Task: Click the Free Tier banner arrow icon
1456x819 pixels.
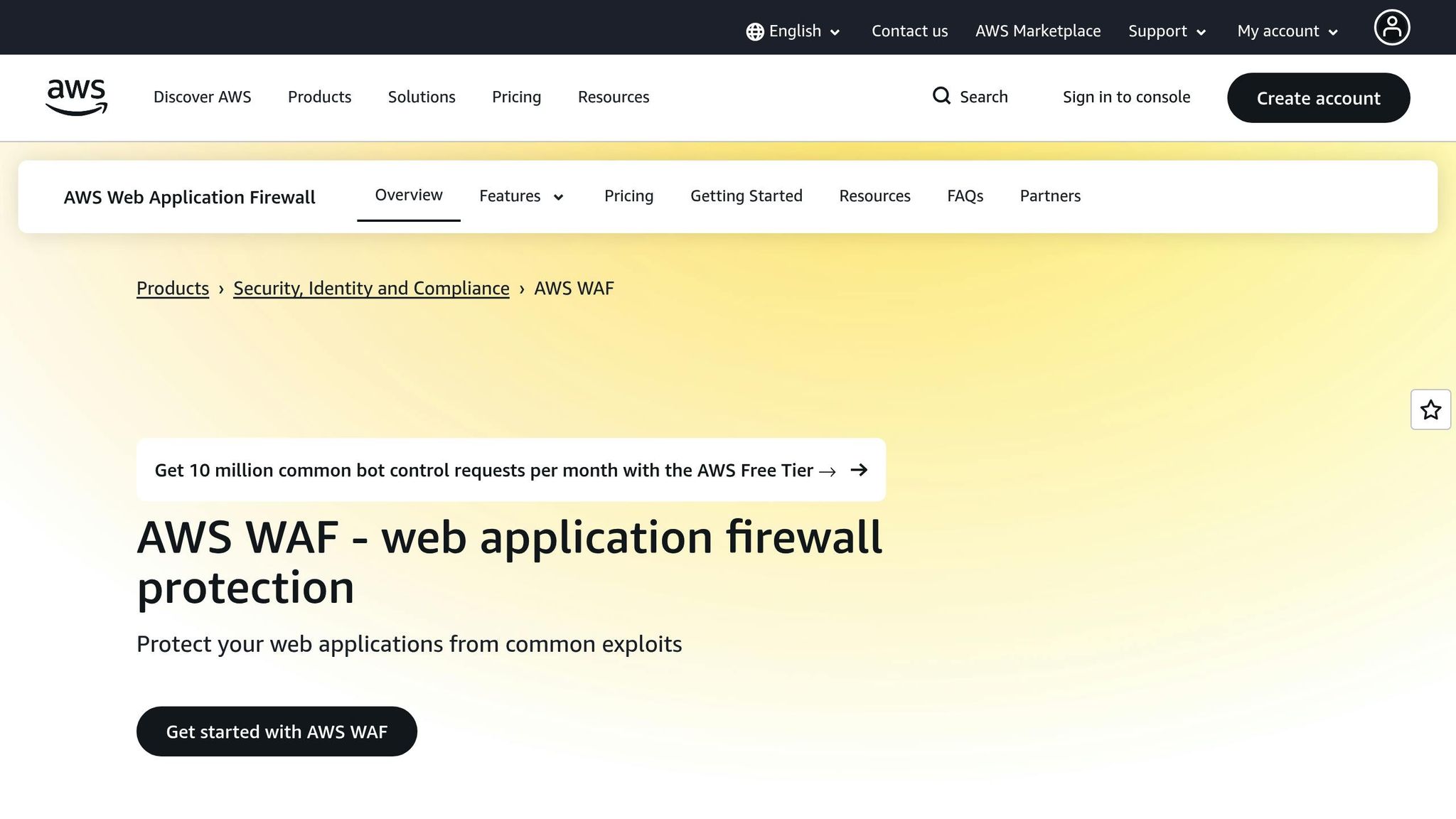Action: tap(859, 470)
